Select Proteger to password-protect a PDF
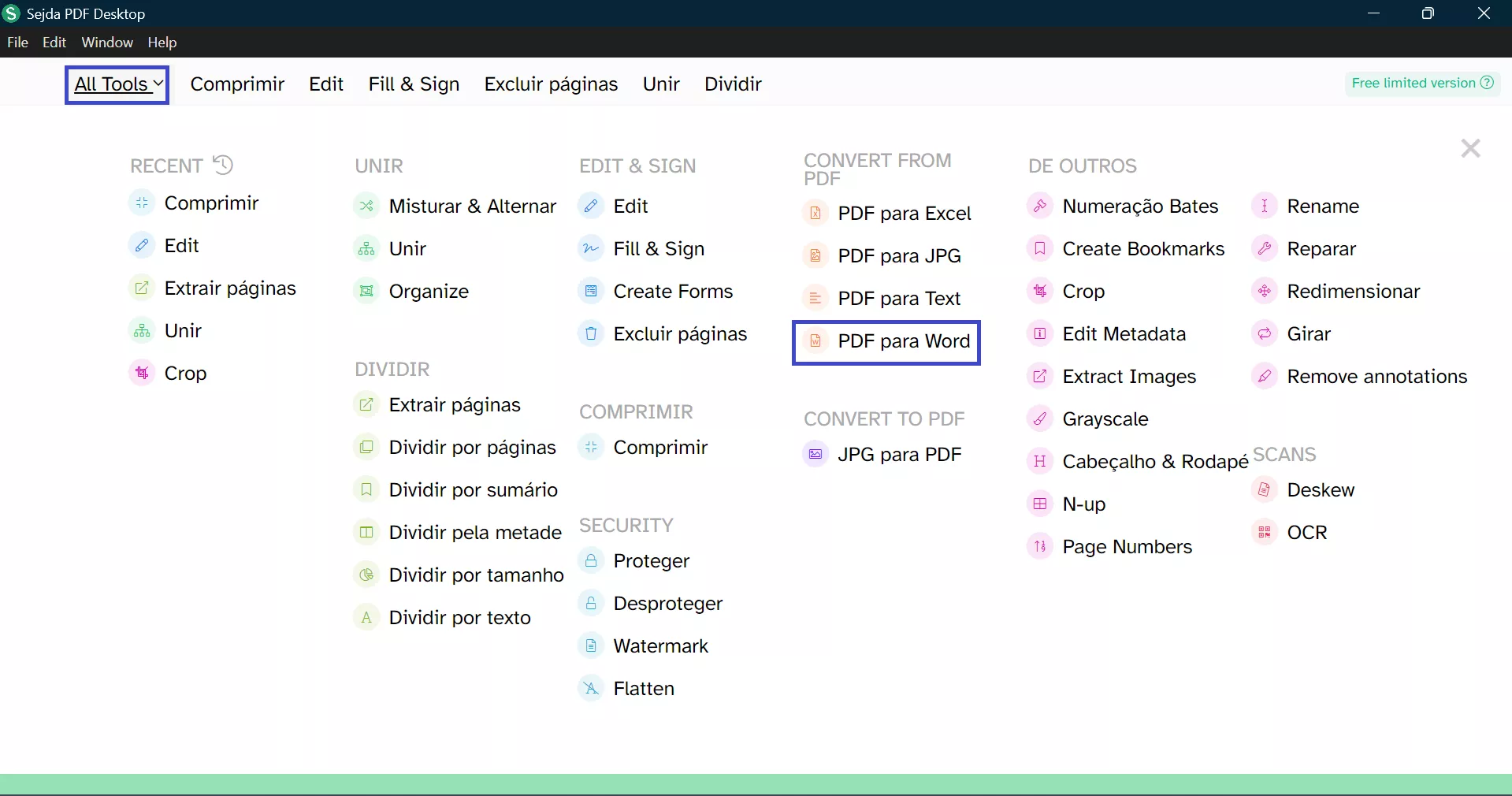Screen dimensions: 1512x796 (652, 561)
